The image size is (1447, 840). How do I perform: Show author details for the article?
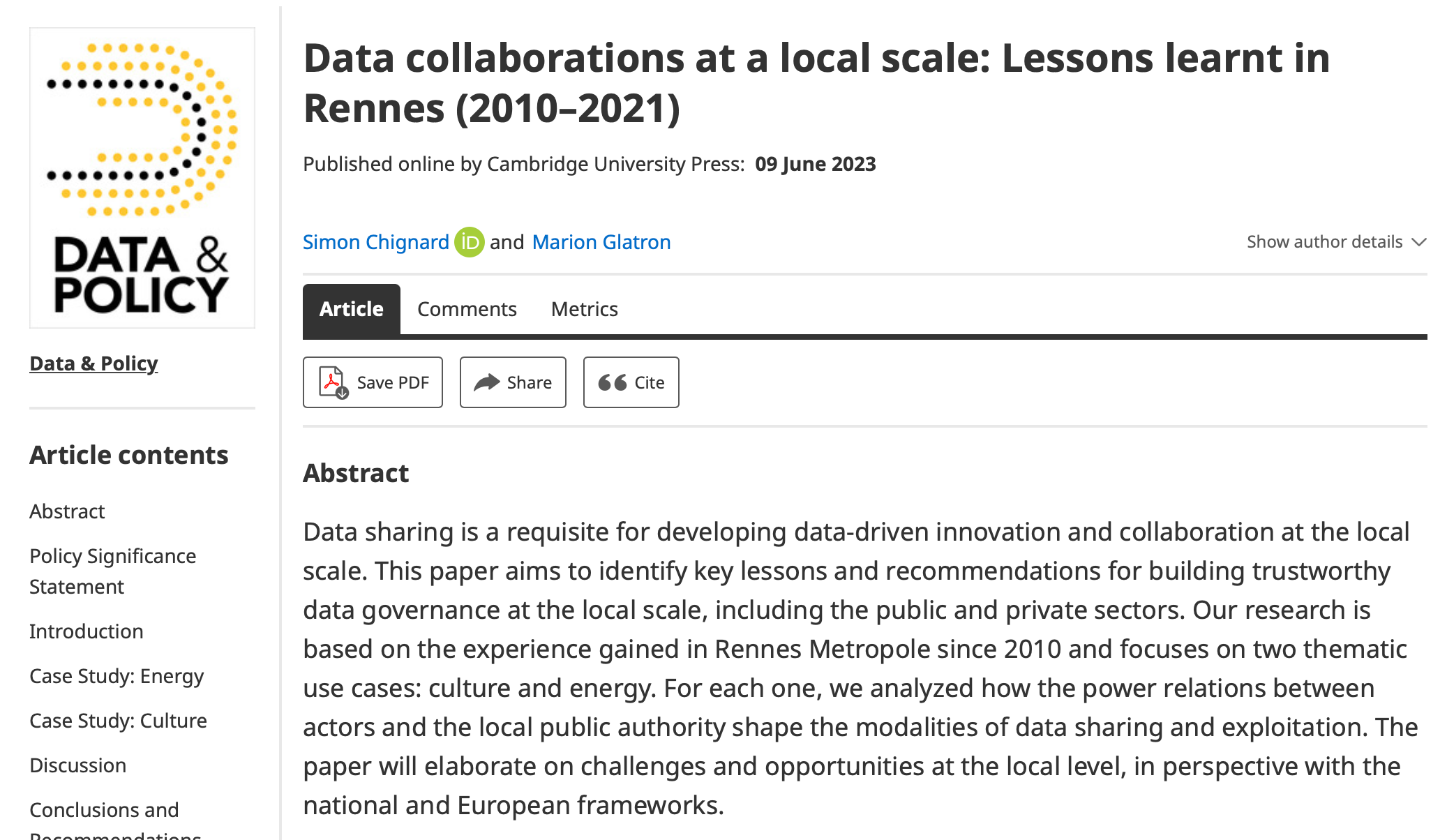click(x=1326, y=242)
